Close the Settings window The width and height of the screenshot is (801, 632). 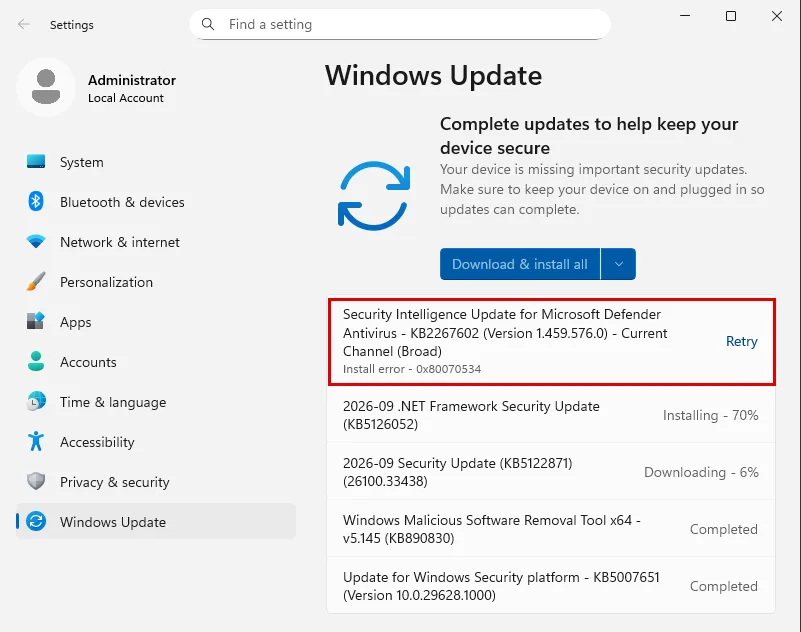pyautogui.click(x=777, y=16)
